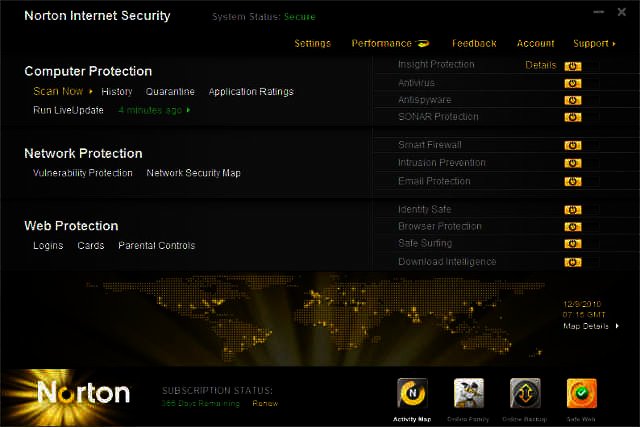Expand the Support menu arrow
Image resolution: width=640 pixels, height=427 pixels.
click(614, 44)
